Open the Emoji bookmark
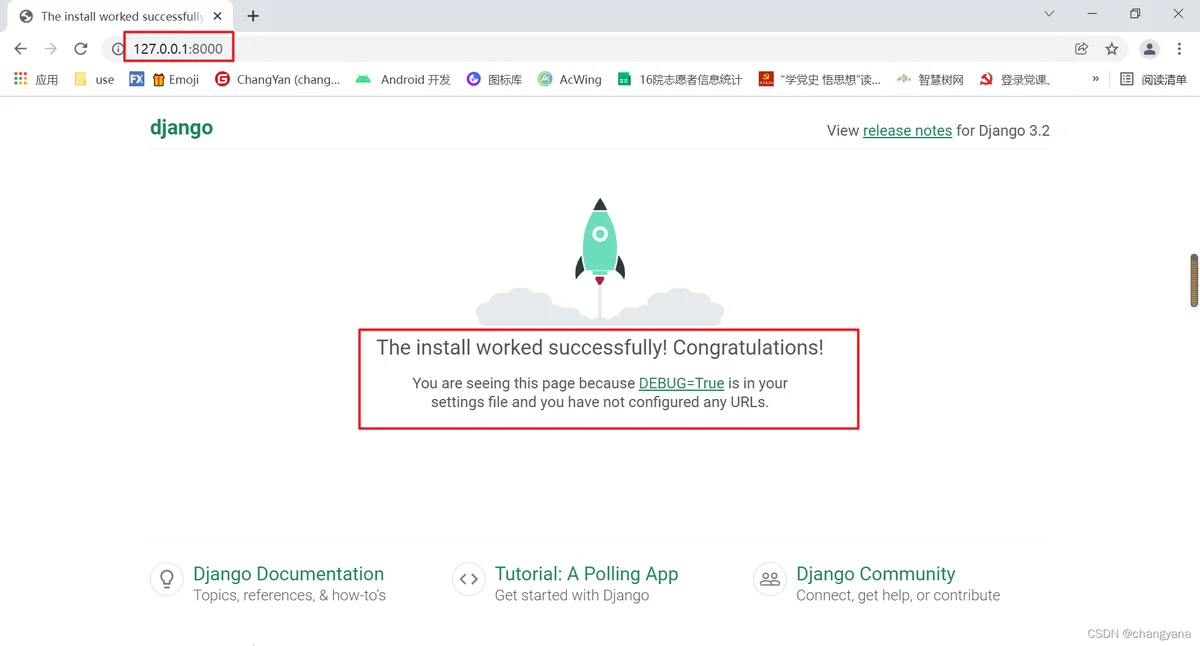Screen dimensions: 1200x646 [175, 79]
